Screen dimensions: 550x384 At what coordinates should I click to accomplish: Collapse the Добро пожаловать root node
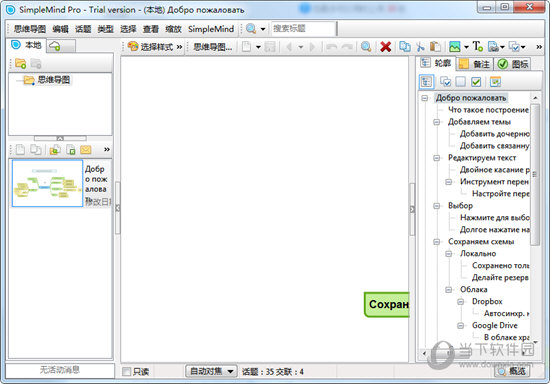[x=424, y=98]
